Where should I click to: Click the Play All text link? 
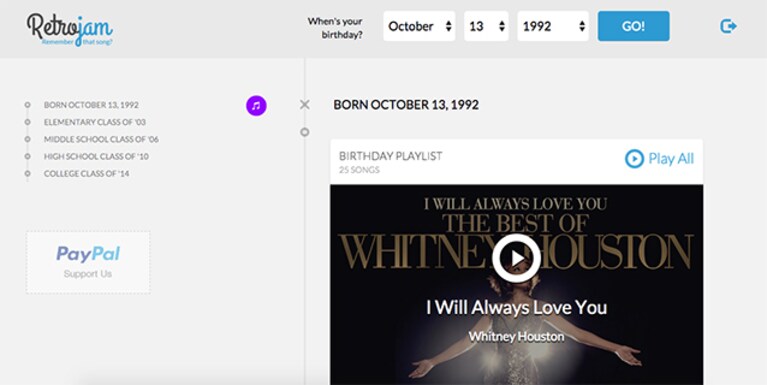(671, 159)
